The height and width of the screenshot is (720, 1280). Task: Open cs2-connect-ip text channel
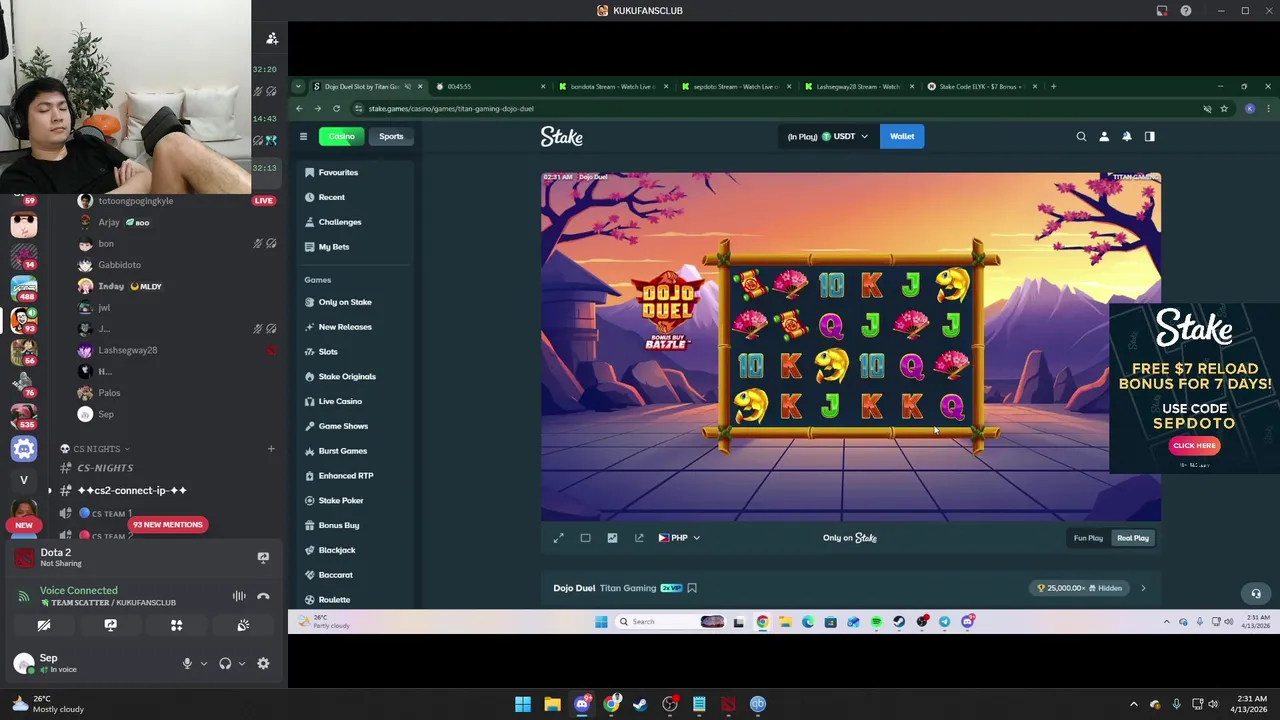132,490
